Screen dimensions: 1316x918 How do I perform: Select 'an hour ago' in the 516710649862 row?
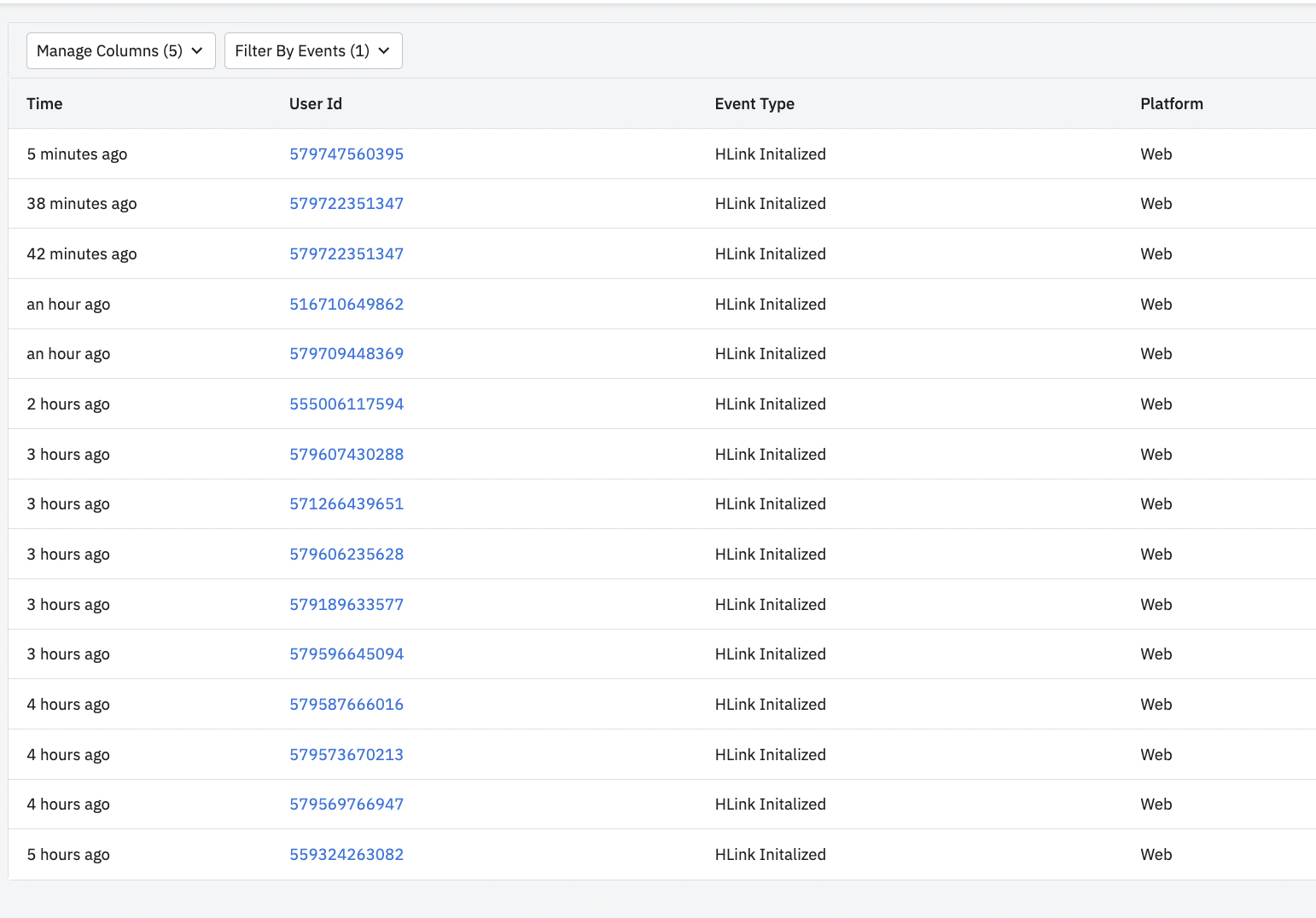[x=68, y=304]
